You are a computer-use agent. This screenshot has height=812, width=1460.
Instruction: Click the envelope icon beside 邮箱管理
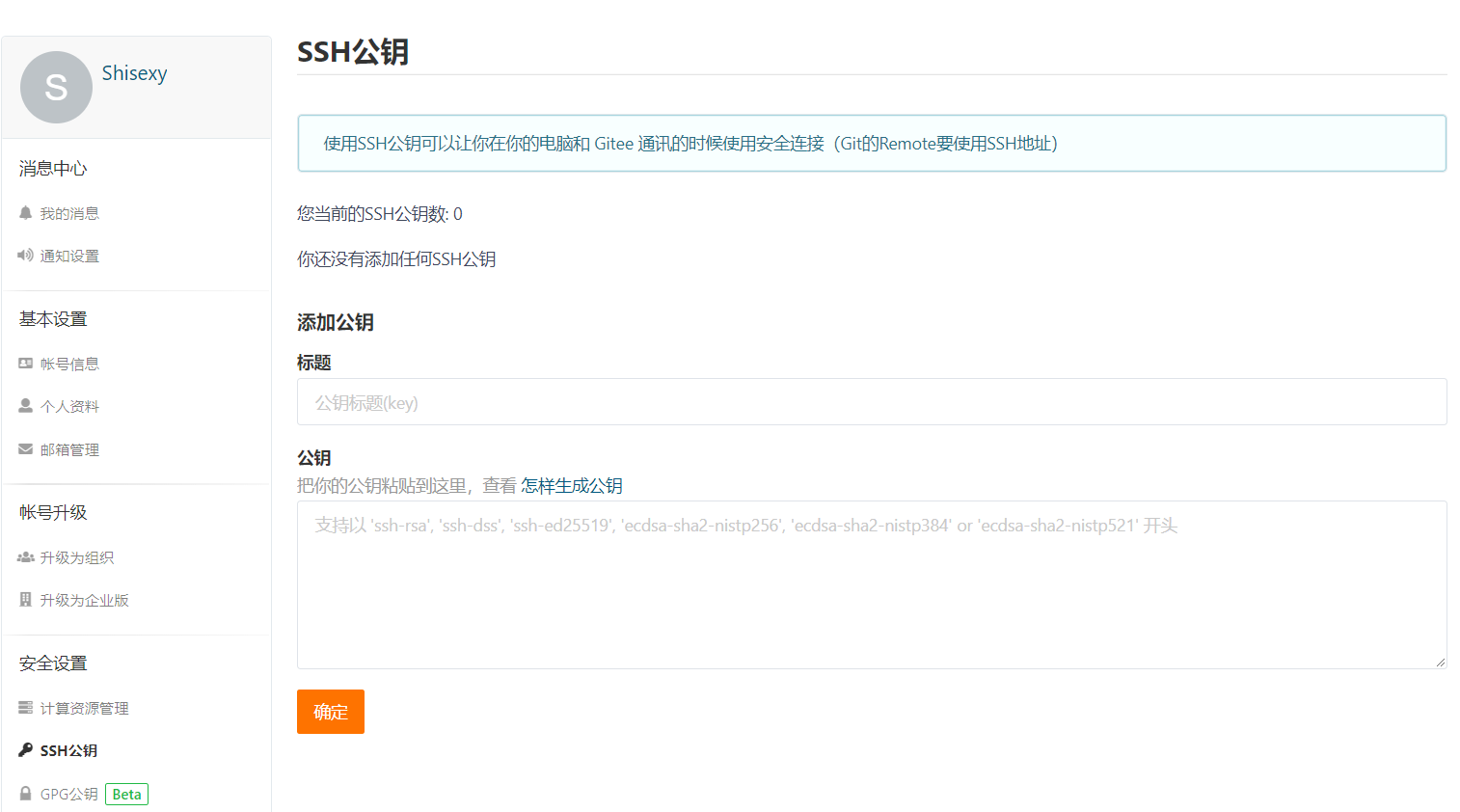[x=26, y=449]
